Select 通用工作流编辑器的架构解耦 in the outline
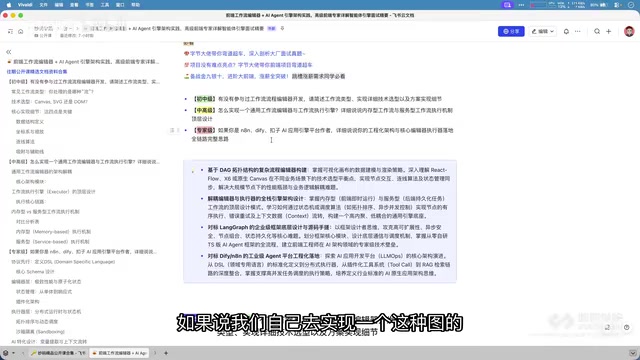640x360 pixels. [42, 172]
